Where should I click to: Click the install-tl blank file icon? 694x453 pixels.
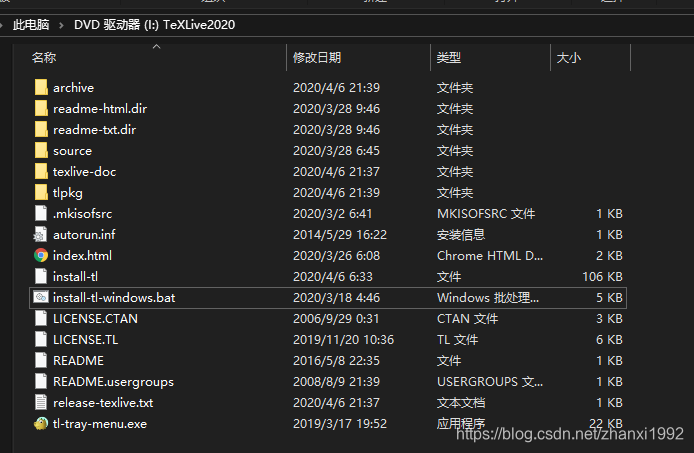[x=41, y=276]
